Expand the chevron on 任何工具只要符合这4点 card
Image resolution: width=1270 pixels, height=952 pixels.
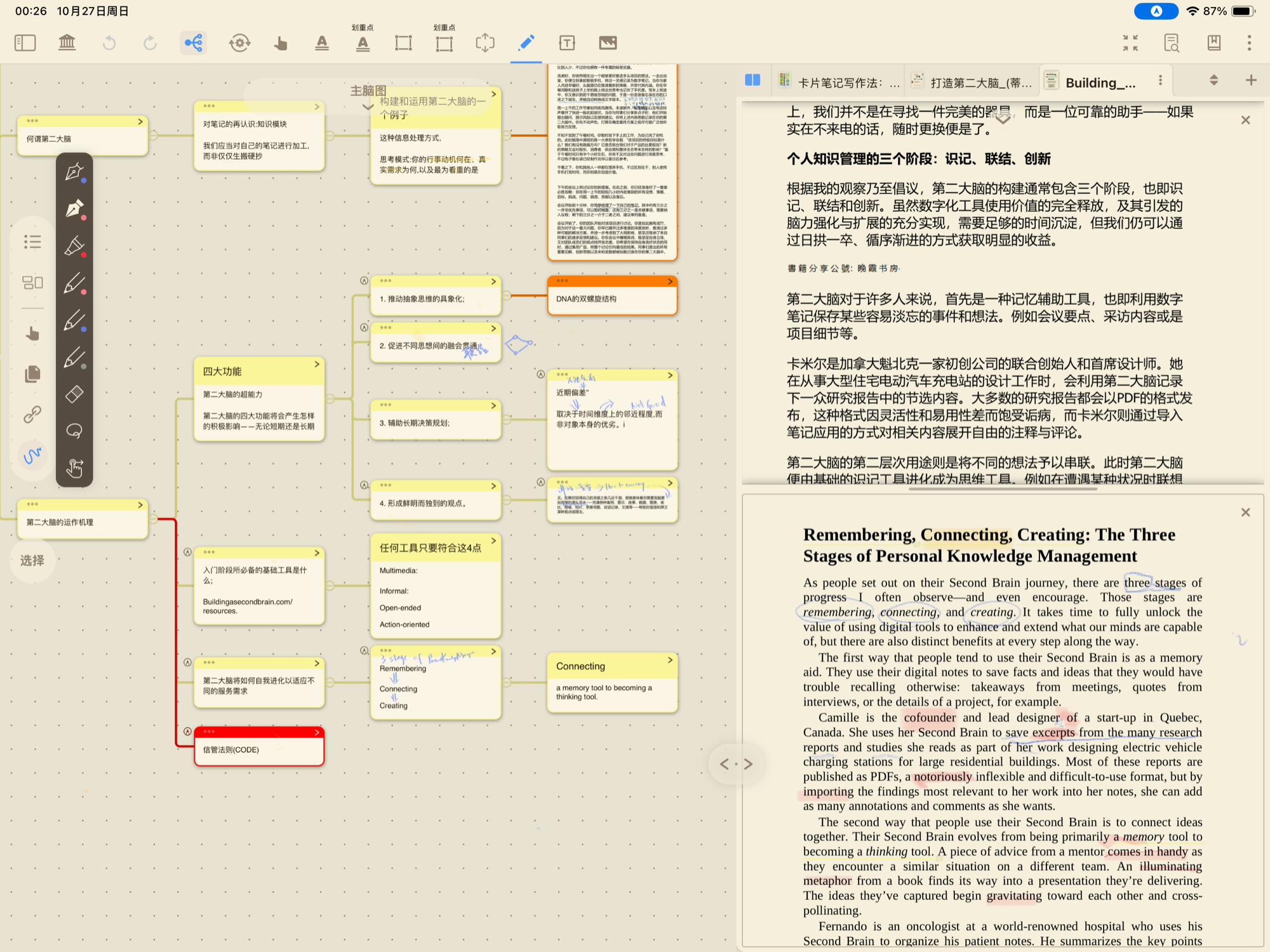pos(493,540)
